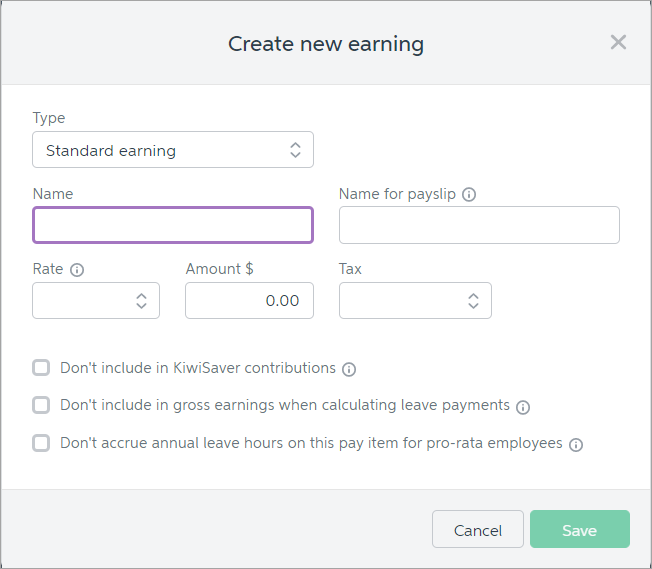Click the Don't accrue annual leave hours label text
652x569 pixels.
point(311,443)
